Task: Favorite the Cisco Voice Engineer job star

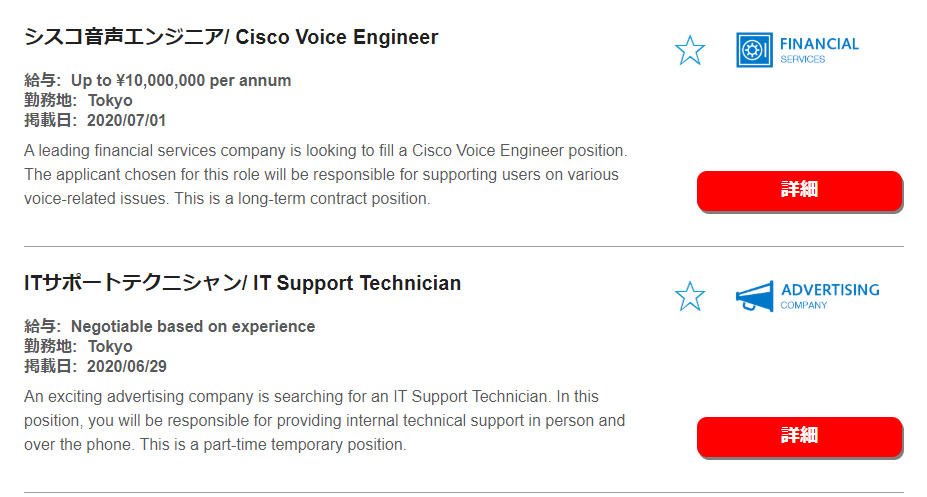Action: (x=690, y=50)
